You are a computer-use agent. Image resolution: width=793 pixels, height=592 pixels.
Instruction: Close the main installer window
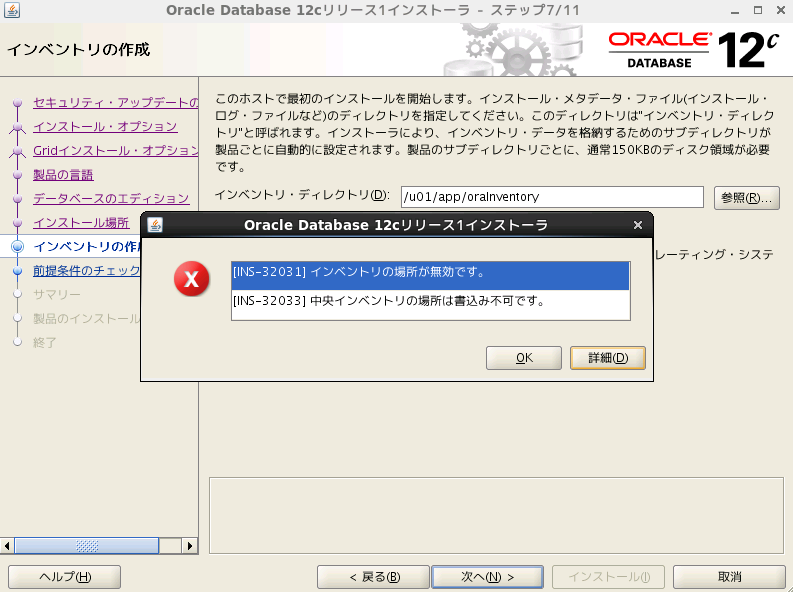click(781, 10)
